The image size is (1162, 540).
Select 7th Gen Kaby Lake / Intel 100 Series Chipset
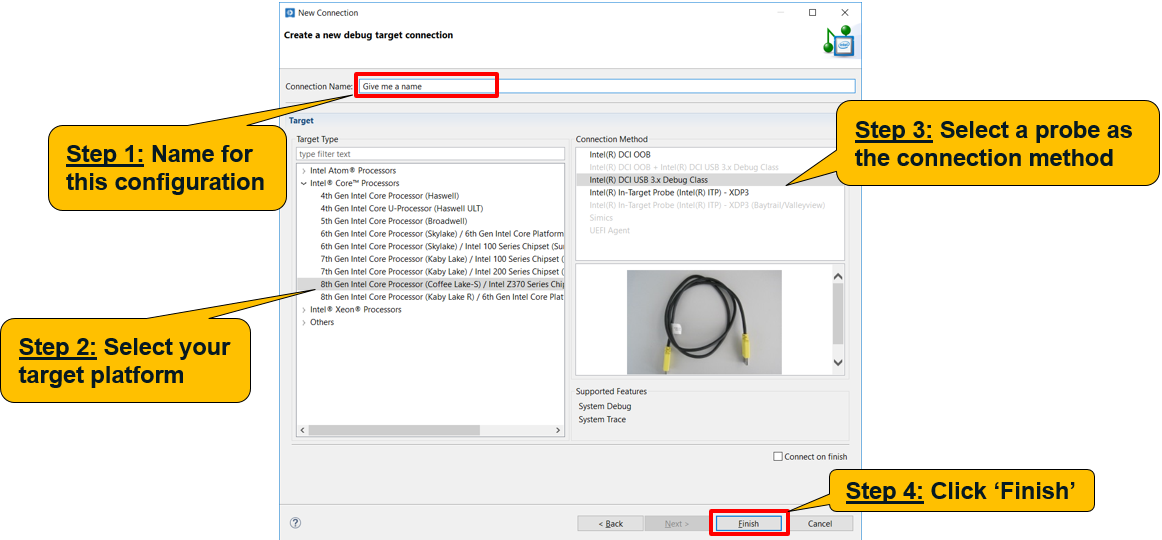coord(442,259)
